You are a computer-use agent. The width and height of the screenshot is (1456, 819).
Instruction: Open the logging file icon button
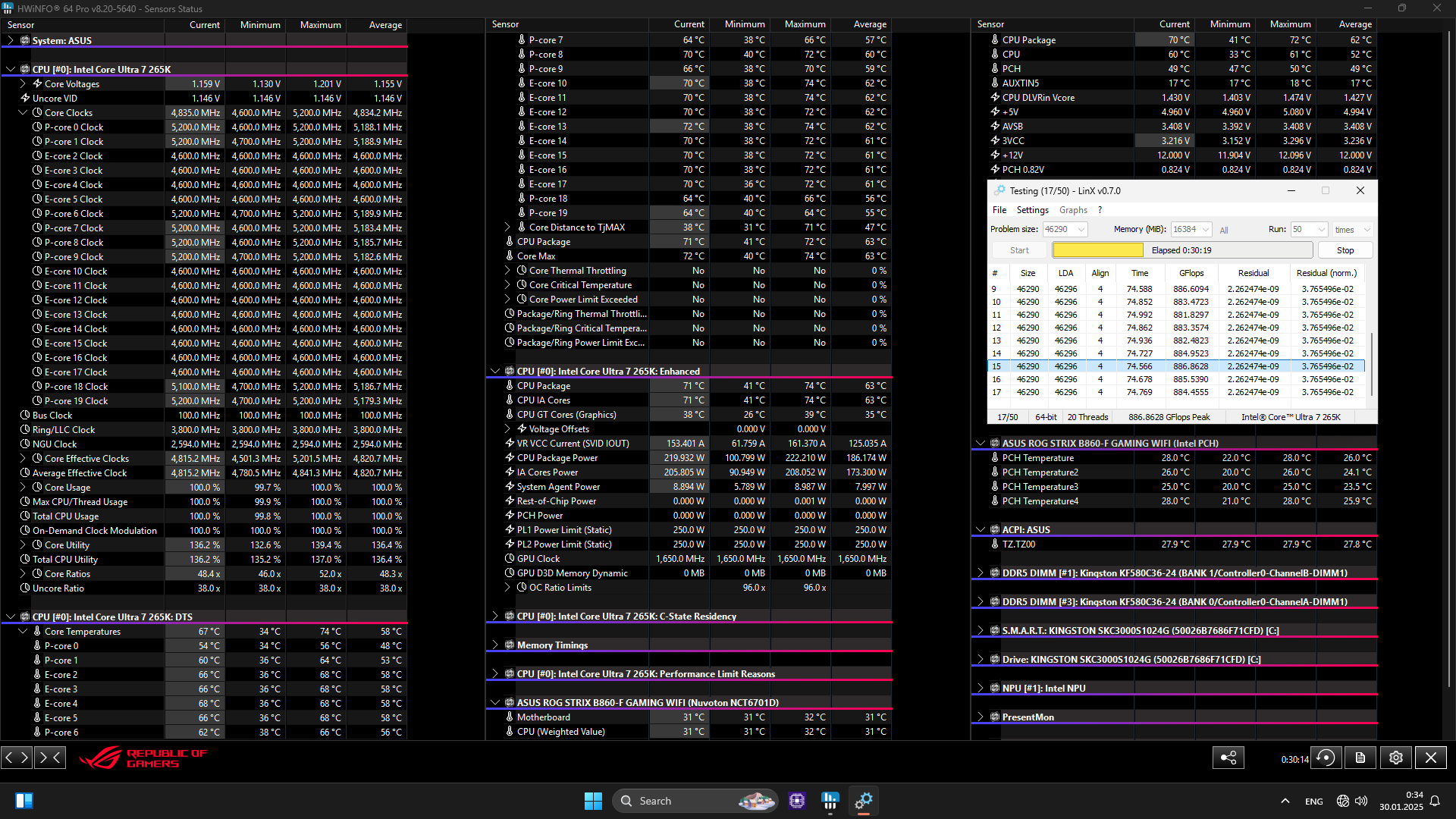click(x=1360, y=758)
